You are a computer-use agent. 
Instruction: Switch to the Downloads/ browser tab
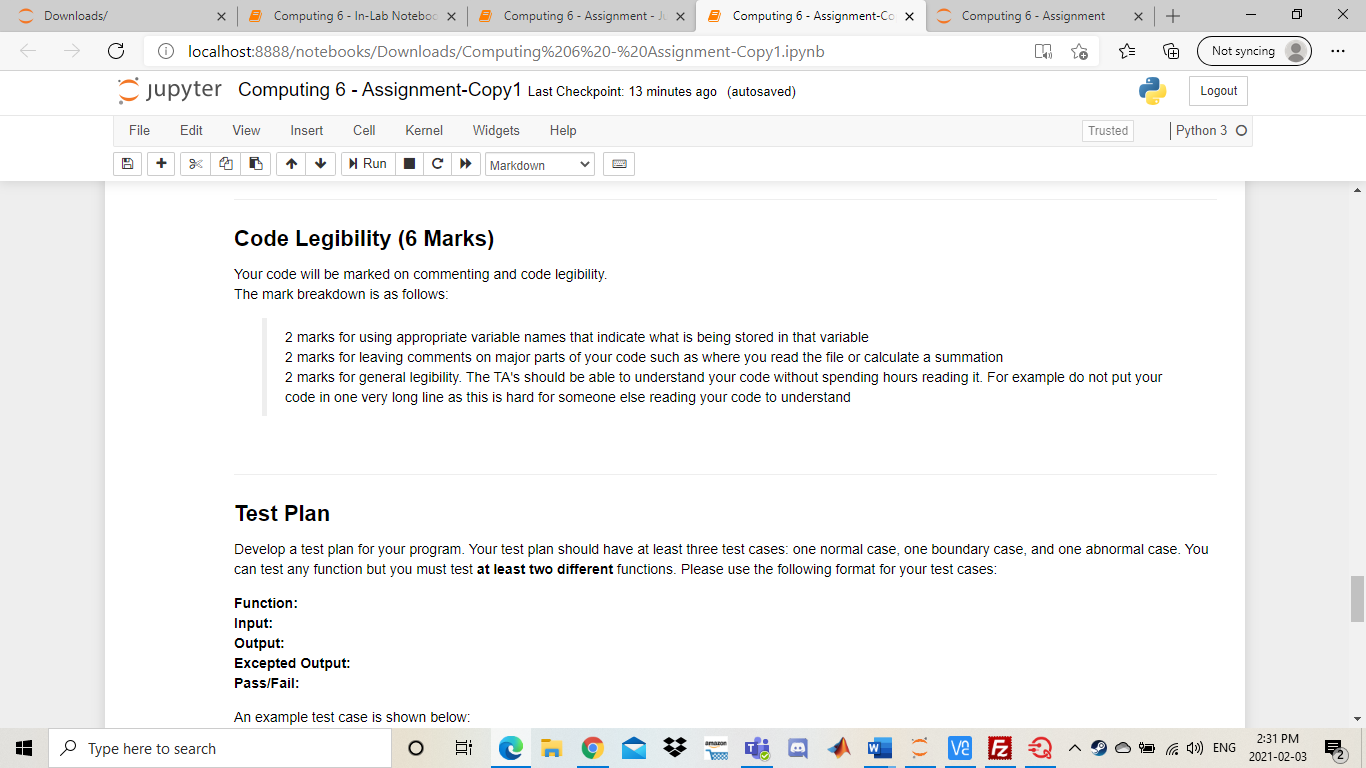121,16
